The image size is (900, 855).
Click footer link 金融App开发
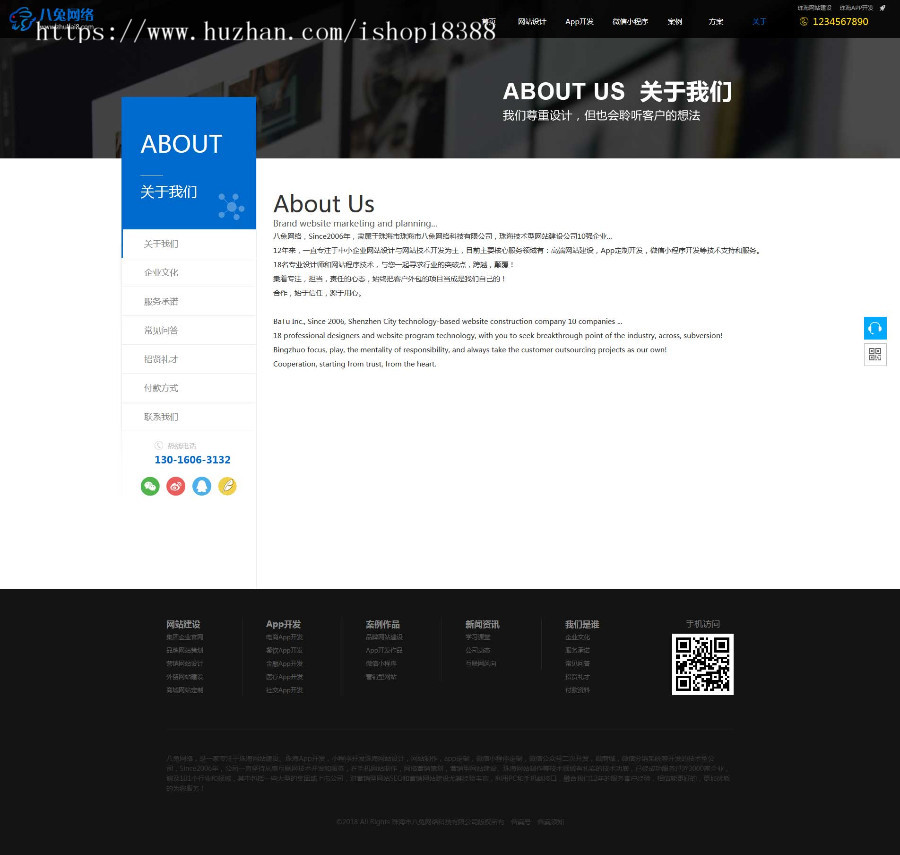(x=284, y=664)
